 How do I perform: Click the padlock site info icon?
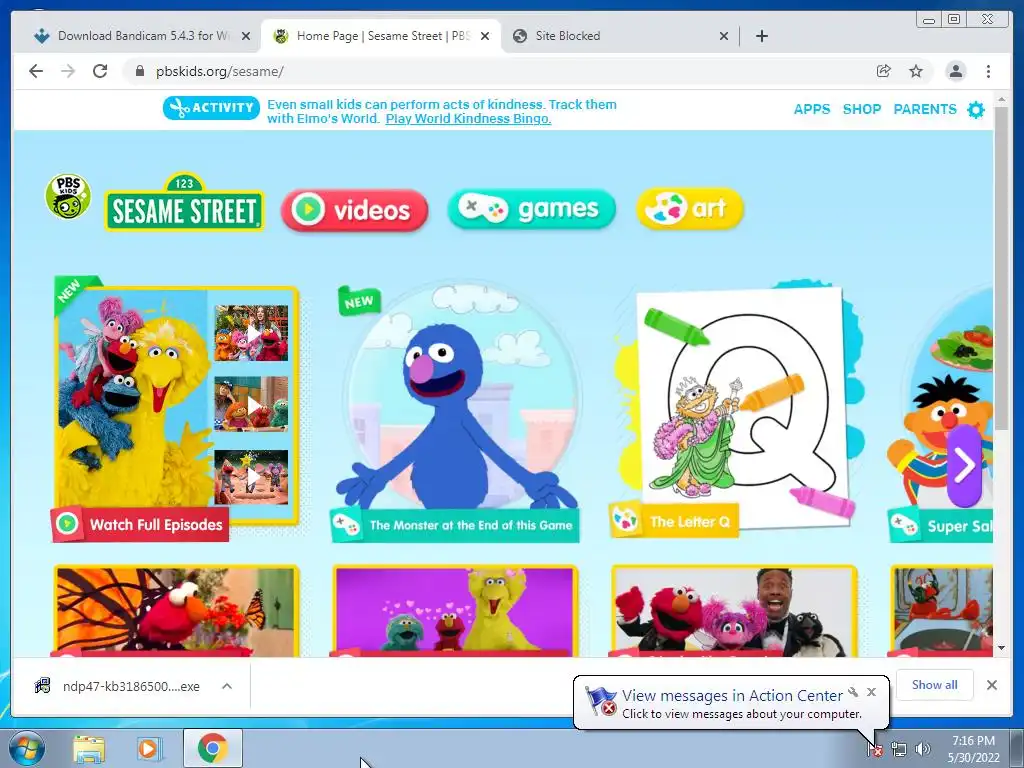click(139, 71)
